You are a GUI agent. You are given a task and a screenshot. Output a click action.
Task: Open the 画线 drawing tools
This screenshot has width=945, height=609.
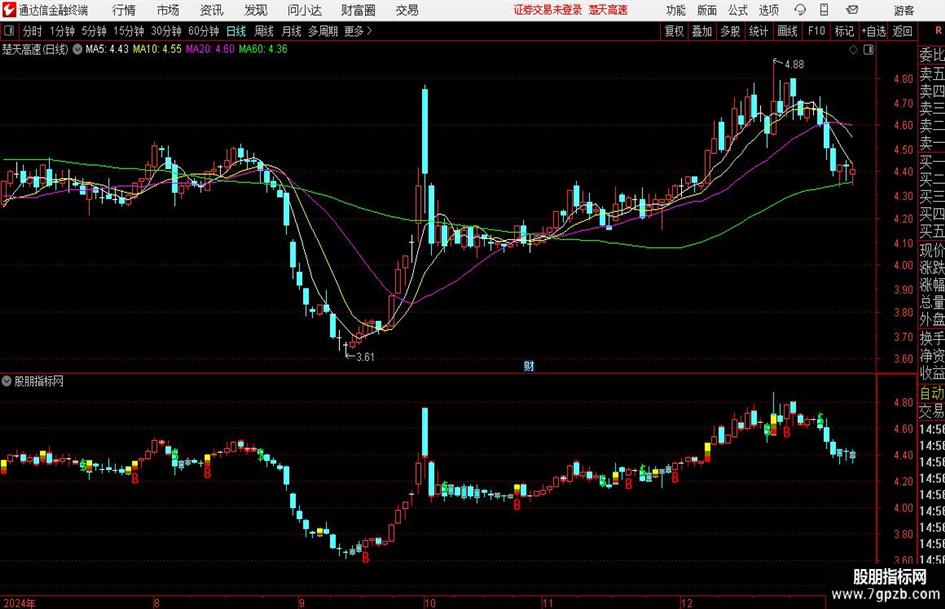pos(788,31)
